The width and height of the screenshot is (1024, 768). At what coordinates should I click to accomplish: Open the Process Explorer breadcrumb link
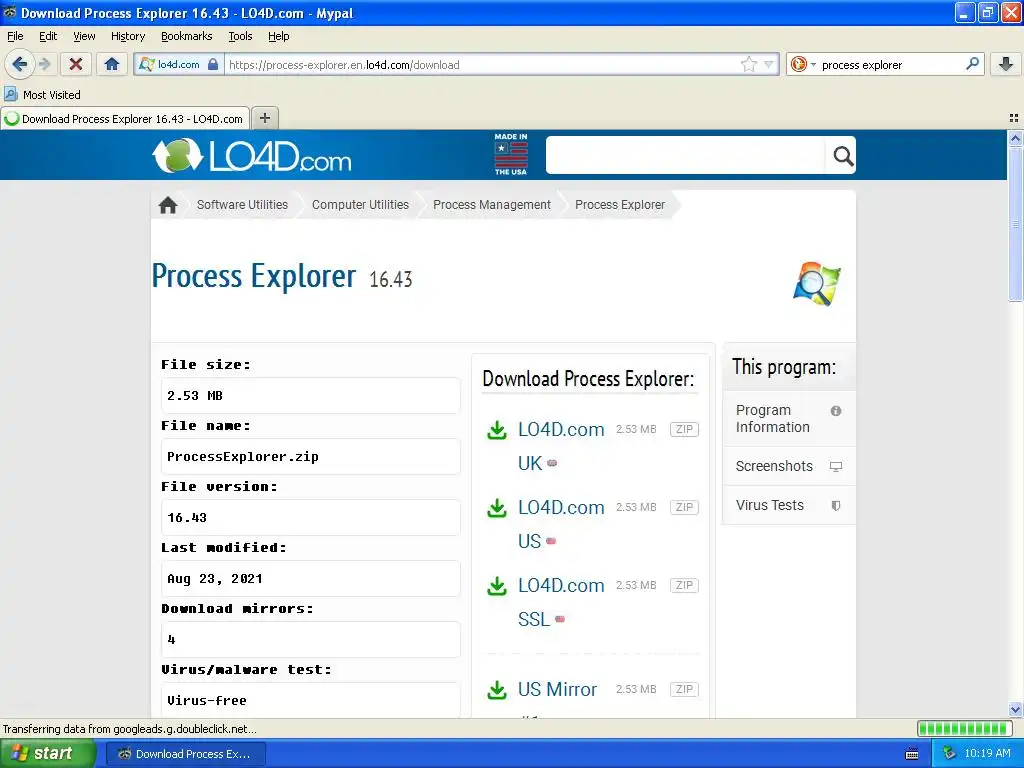pyautogui.click(x=620, y=204)
